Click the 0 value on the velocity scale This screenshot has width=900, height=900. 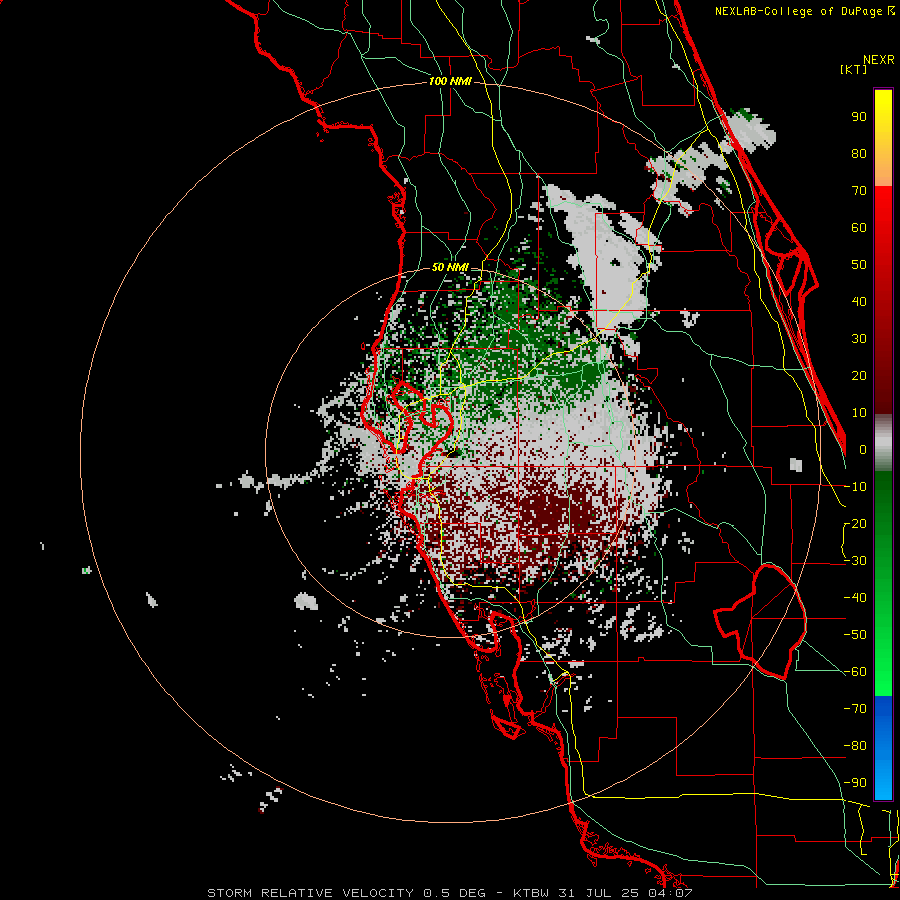863,449
